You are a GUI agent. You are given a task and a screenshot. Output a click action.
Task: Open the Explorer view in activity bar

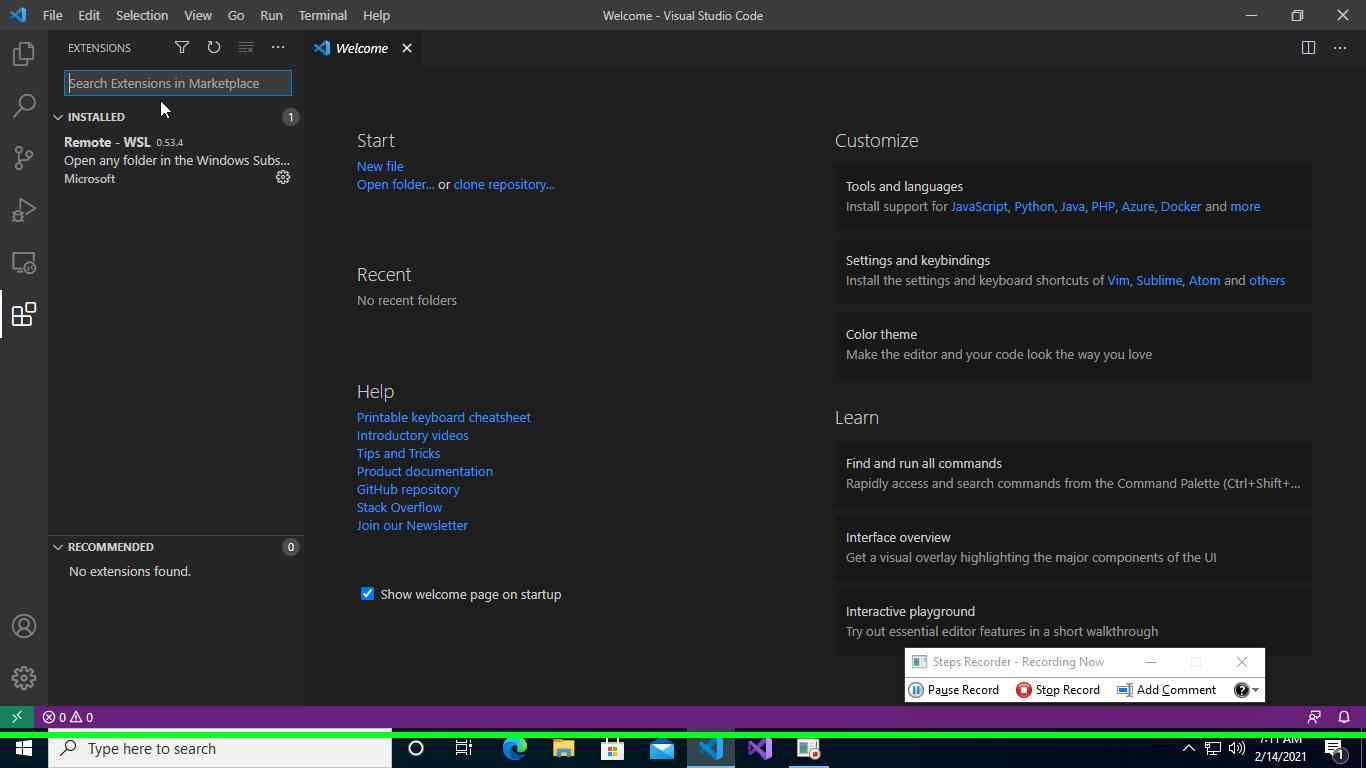(x=24, y=54)
